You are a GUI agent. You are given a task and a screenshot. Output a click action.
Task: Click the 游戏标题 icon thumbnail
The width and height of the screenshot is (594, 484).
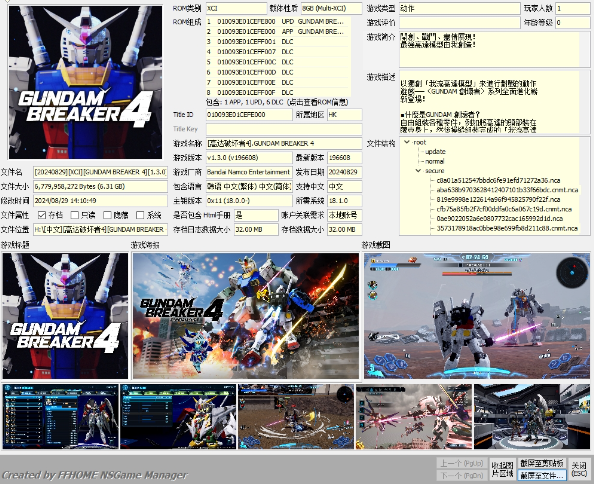point(65,316)
